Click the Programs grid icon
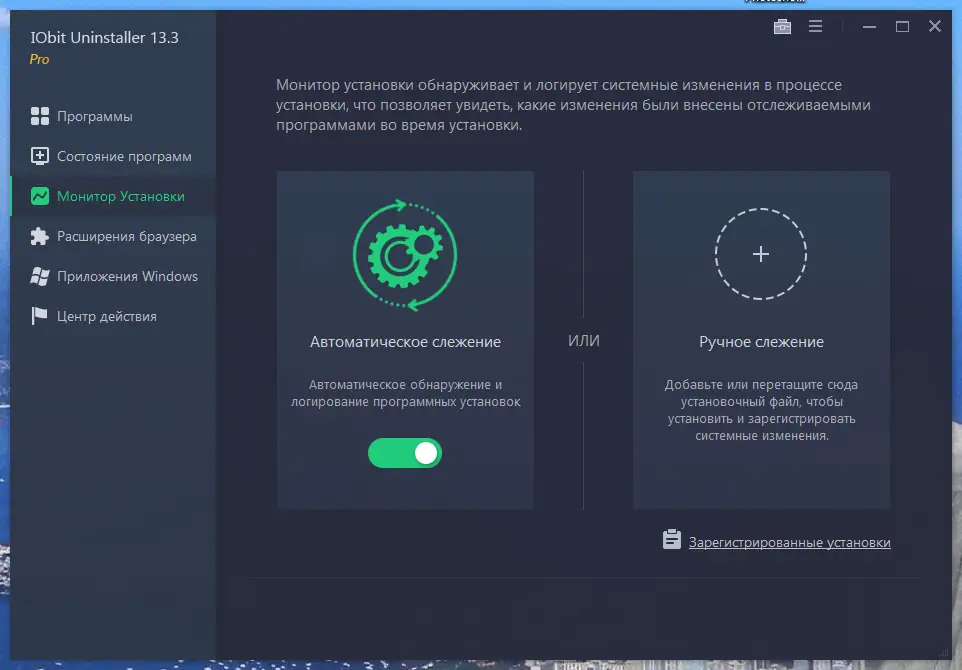The height and width of the screenshot is (670, 962). [x=40, y=116]
